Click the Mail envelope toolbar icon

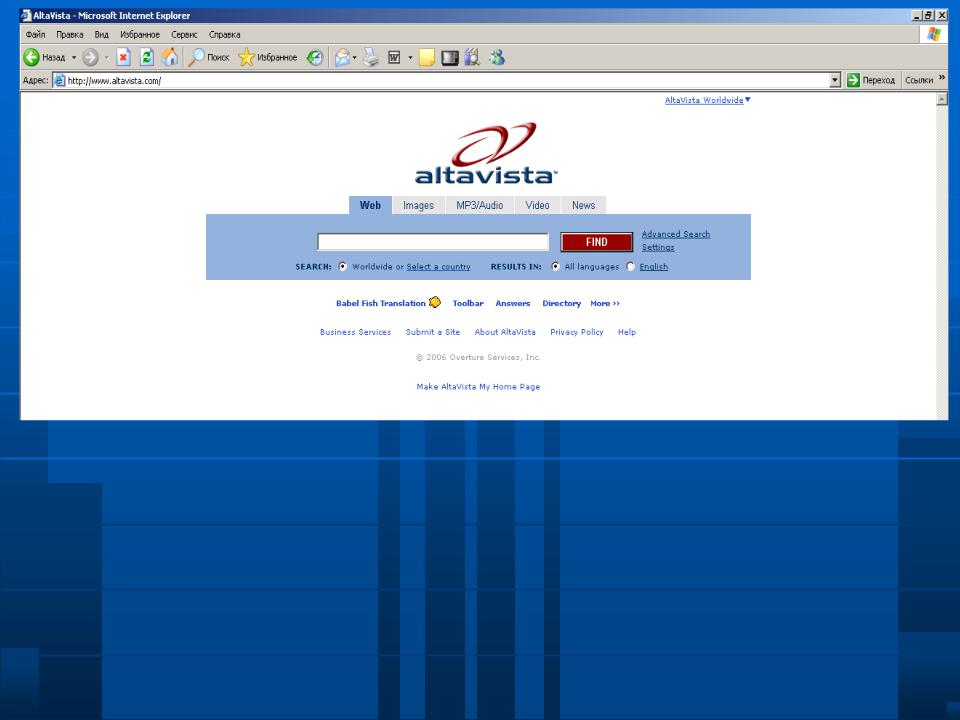(x=342, y=58)
